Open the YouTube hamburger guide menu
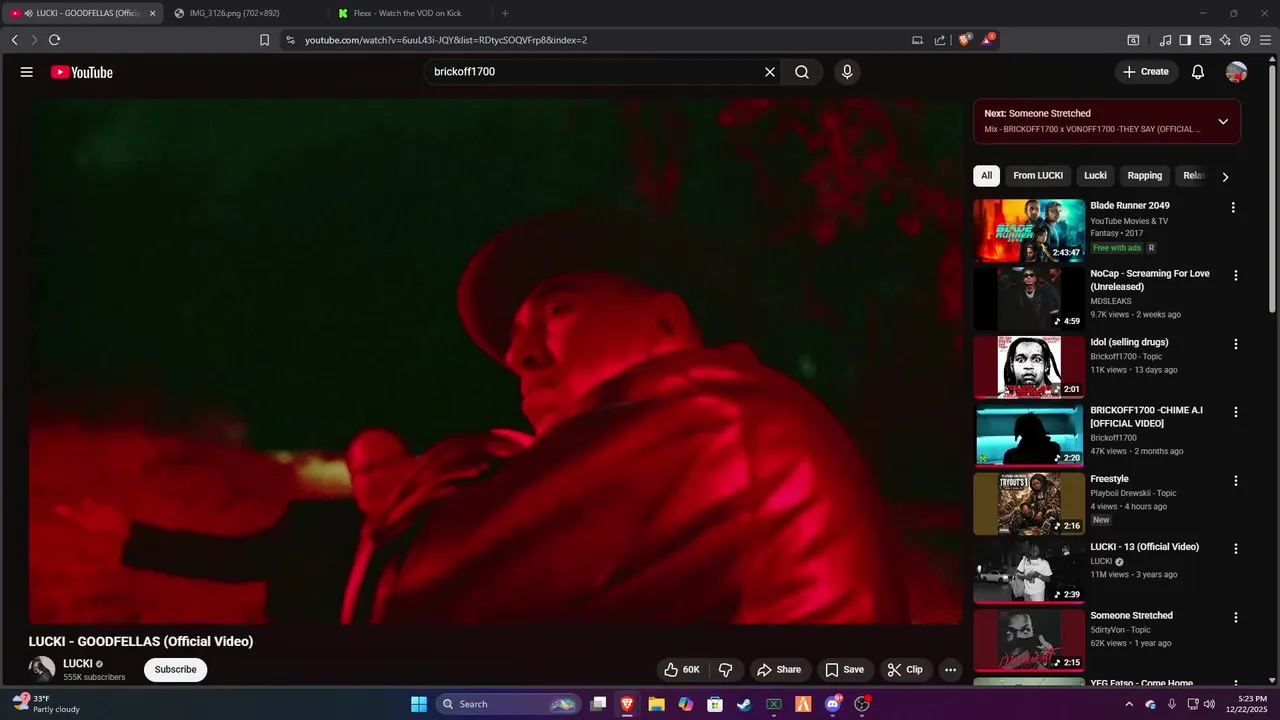The width and height of the screenshot is (1280, 720). [x=27, y=72]
